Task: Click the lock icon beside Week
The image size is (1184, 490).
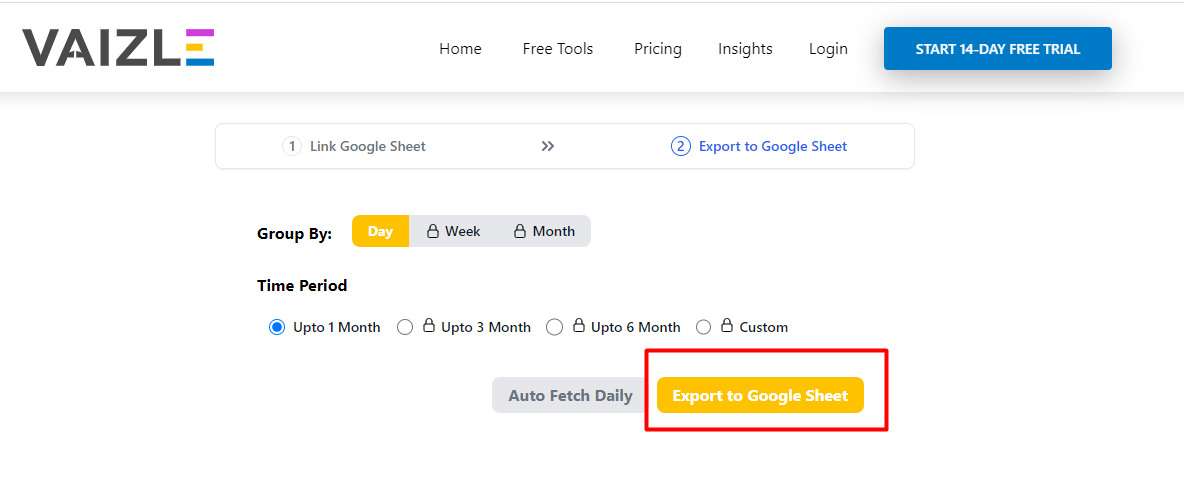Action: click(433, 231)
